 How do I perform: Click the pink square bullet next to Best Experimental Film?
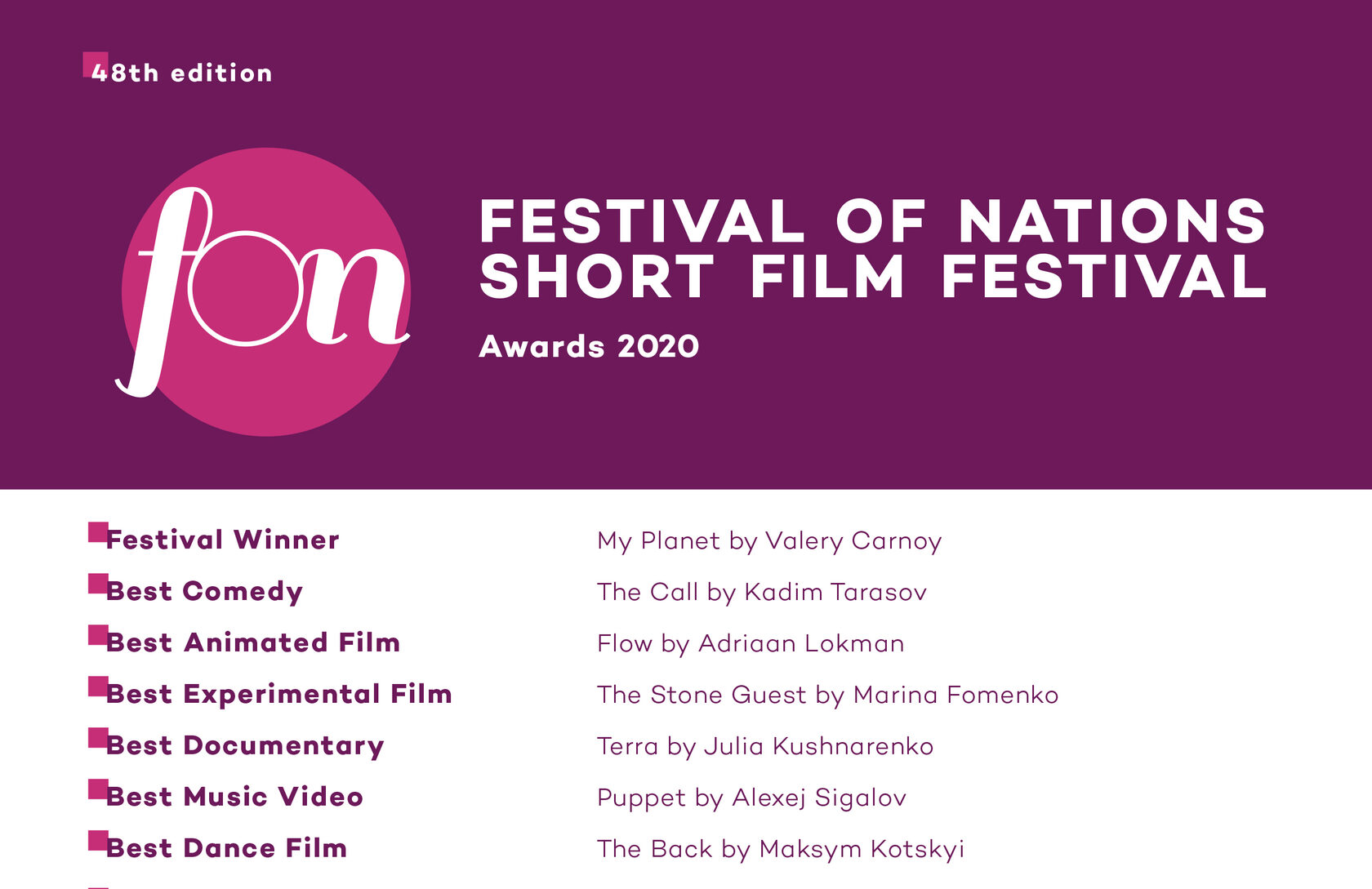pyautogui.click(x=98, y=687)
